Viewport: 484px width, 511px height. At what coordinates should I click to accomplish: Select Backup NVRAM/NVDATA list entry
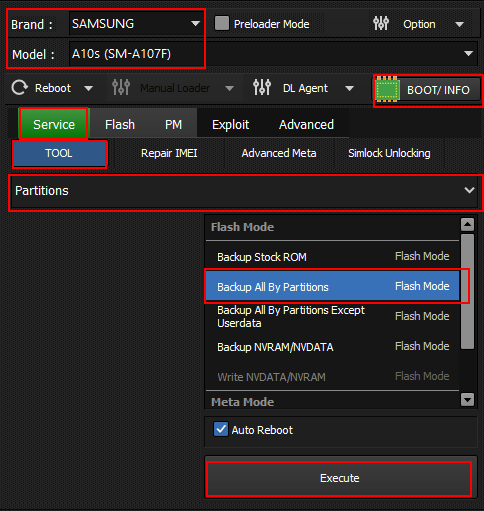point(332,347)
